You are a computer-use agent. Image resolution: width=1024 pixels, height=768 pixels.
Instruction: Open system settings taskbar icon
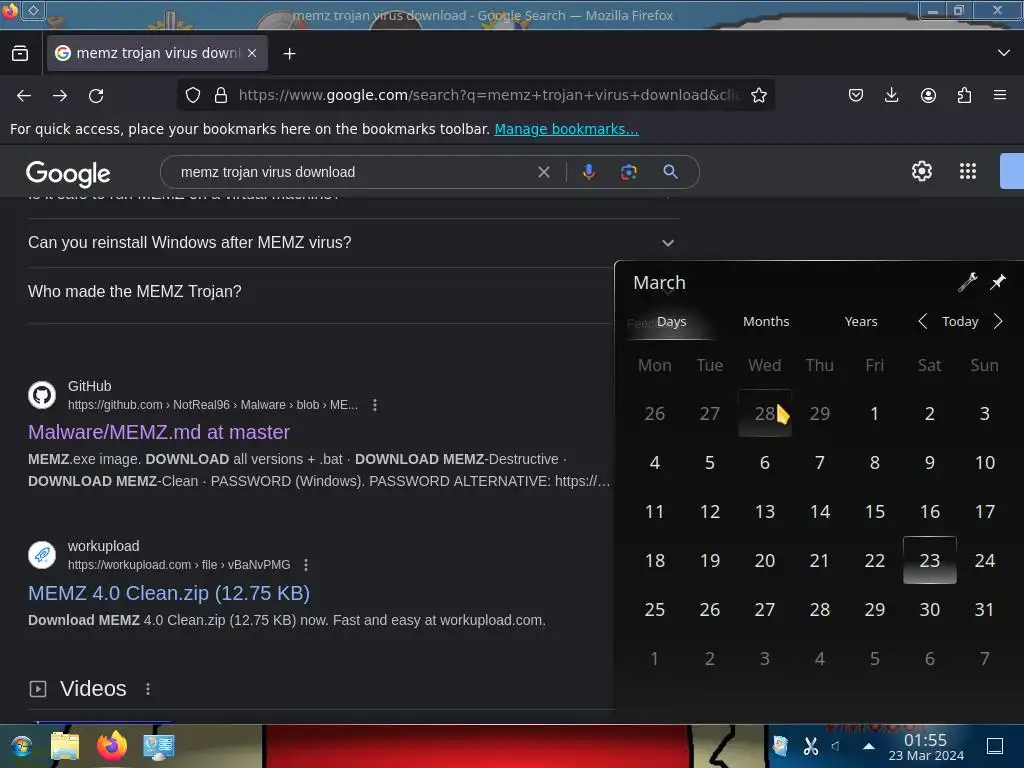pos(159,746)
